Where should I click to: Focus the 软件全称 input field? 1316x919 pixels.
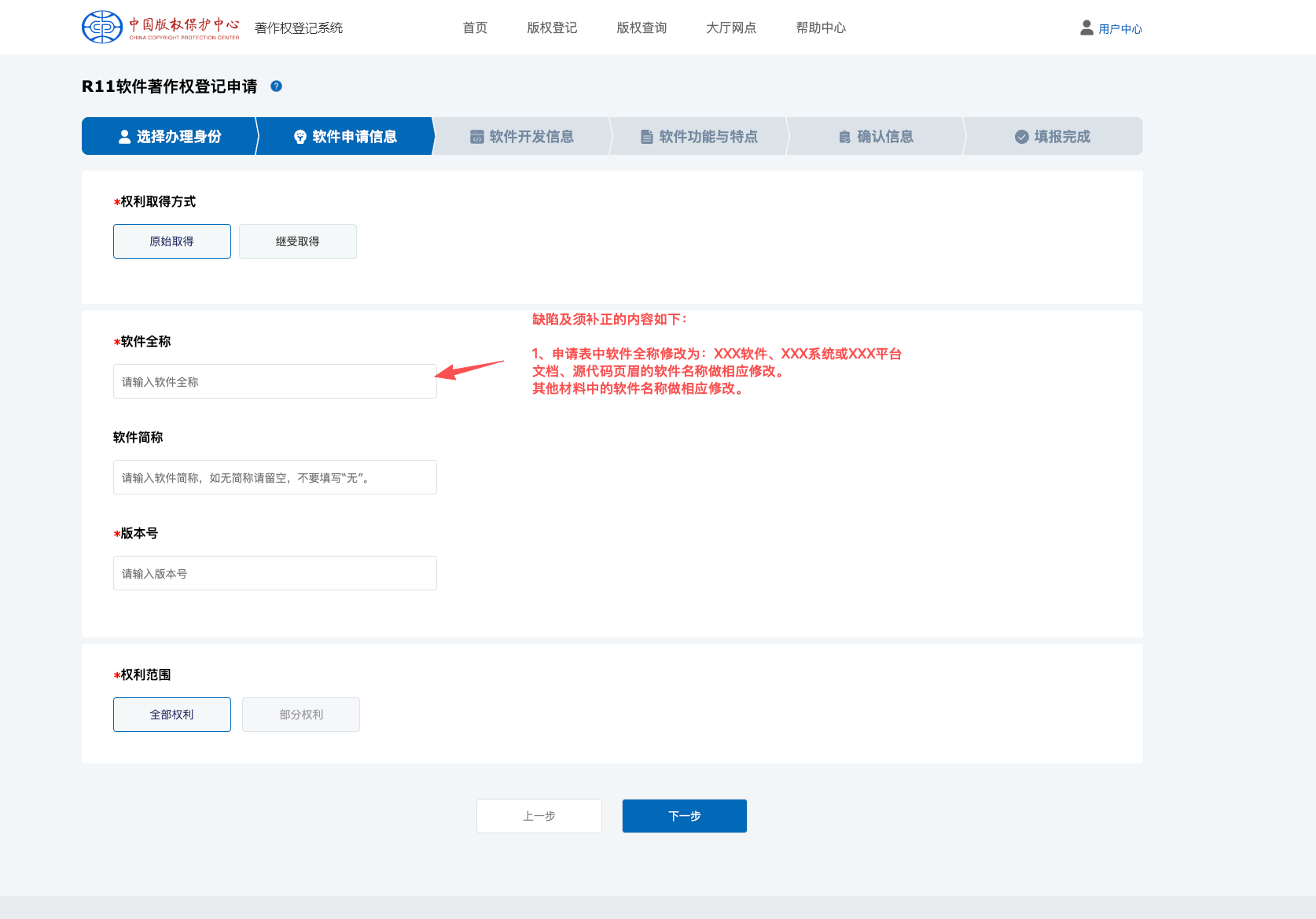tap(274, 381)
